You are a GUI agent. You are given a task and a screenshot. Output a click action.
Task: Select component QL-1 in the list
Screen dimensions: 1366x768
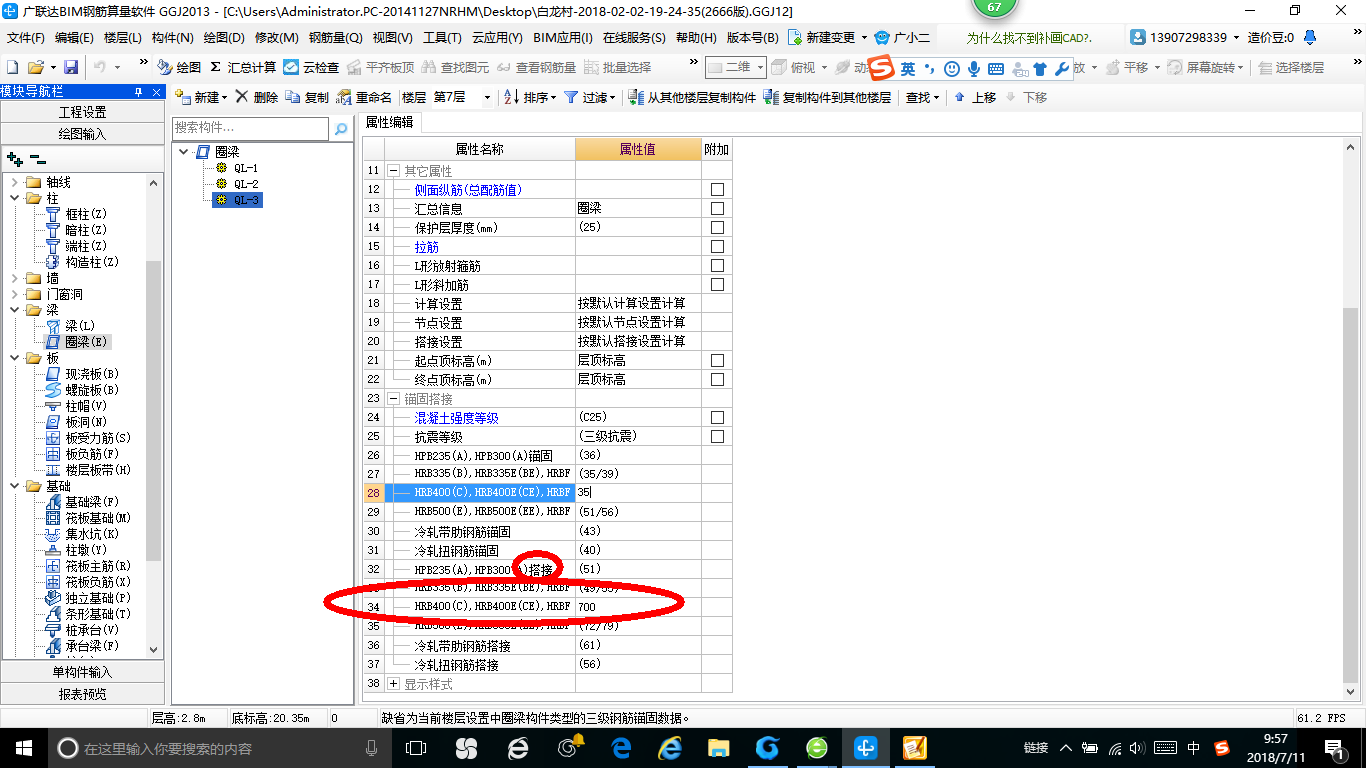pyautogui.click(x=246, y=168)
